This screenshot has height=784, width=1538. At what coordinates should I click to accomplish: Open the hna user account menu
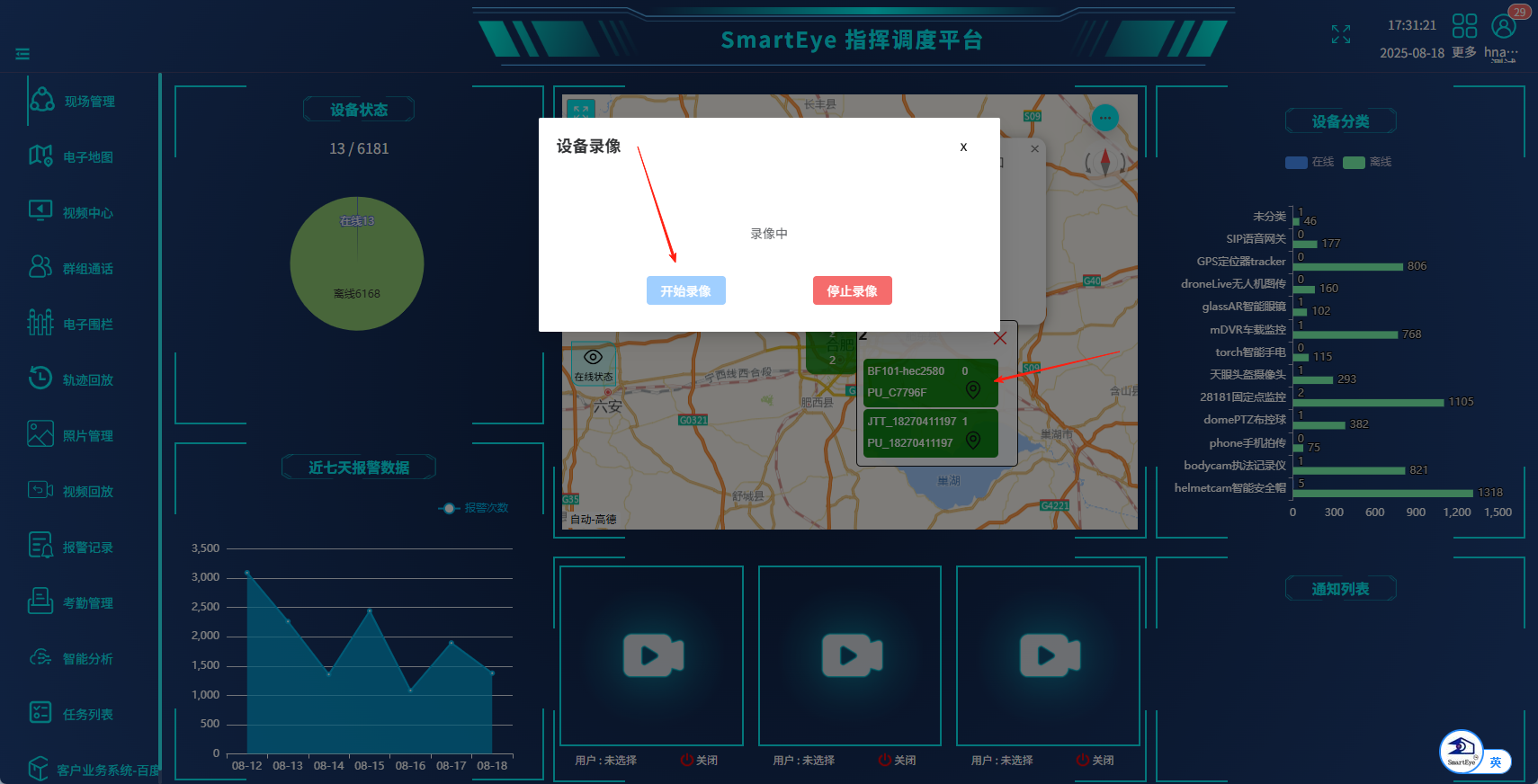click(1503, 27)
